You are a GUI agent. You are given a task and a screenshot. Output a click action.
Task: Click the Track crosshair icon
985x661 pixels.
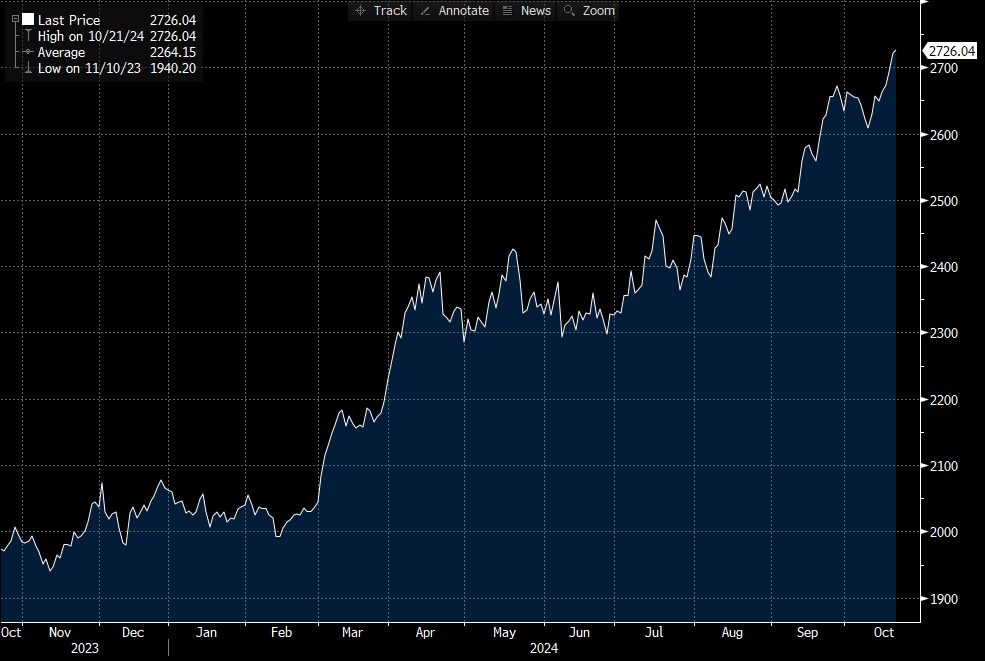click(360, 11)
